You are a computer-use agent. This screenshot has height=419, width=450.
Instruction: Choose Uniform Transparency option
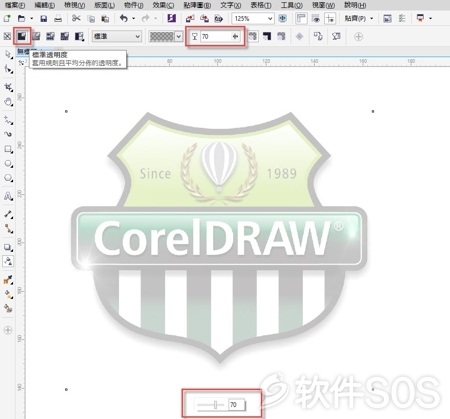click(22, 36)
